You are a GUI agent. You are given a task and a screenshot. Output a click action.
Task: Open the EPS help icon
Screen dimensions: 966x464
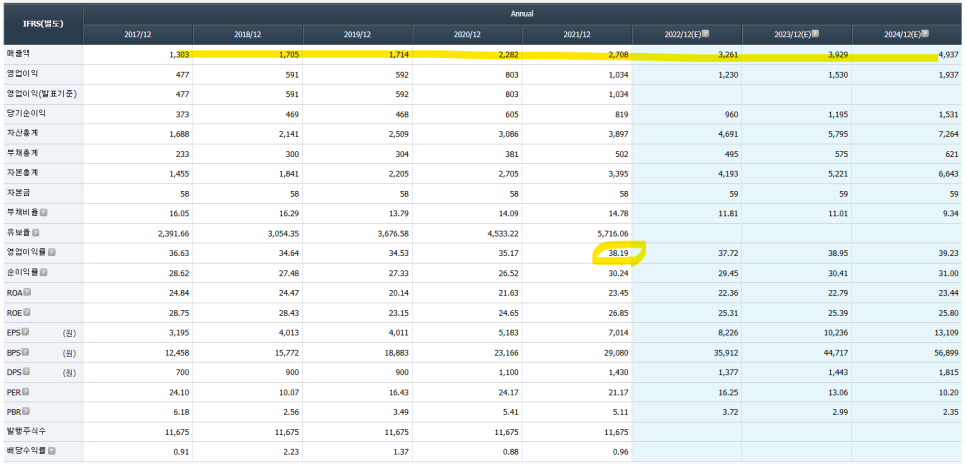pyautogui.click(x=25, y=332)
